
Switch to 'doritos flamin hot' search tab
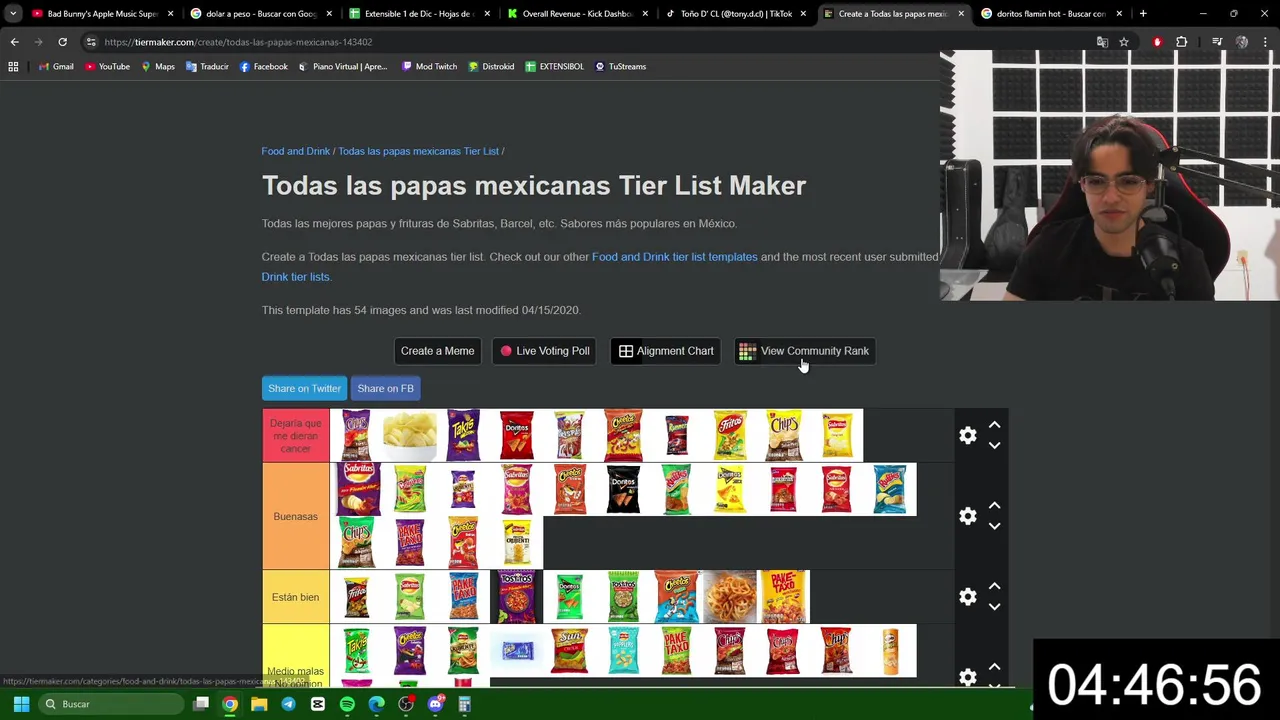click(1050, 14)
